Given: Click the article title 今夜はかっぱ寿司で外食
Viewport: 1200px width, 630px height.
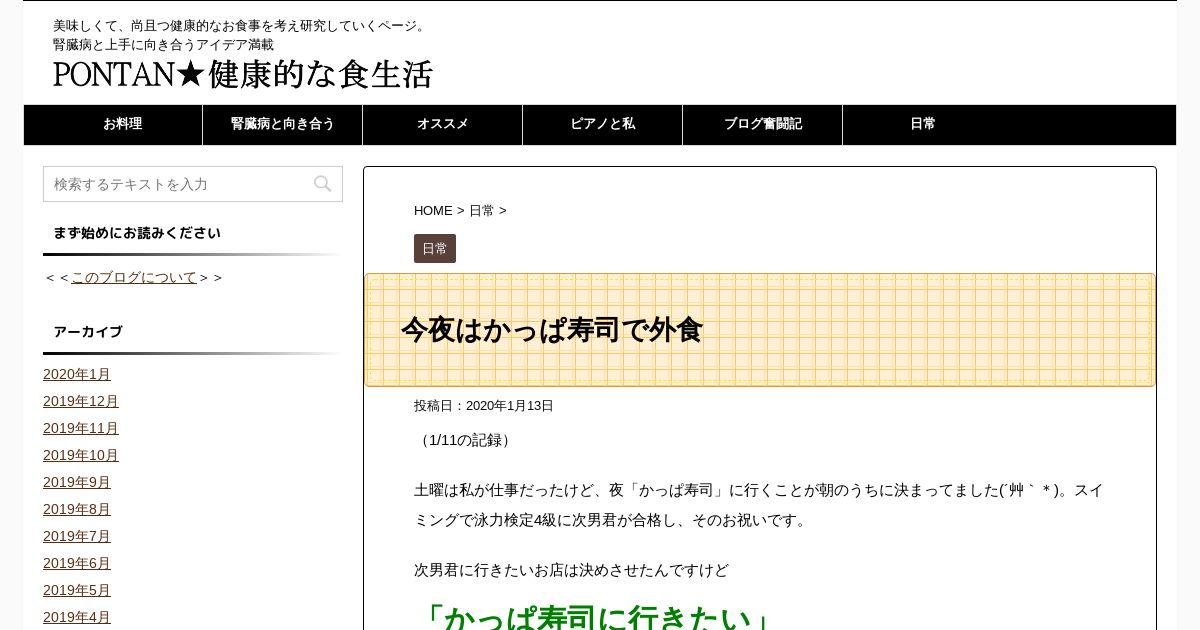Looking at the screenshot, I should pos(552,330).
